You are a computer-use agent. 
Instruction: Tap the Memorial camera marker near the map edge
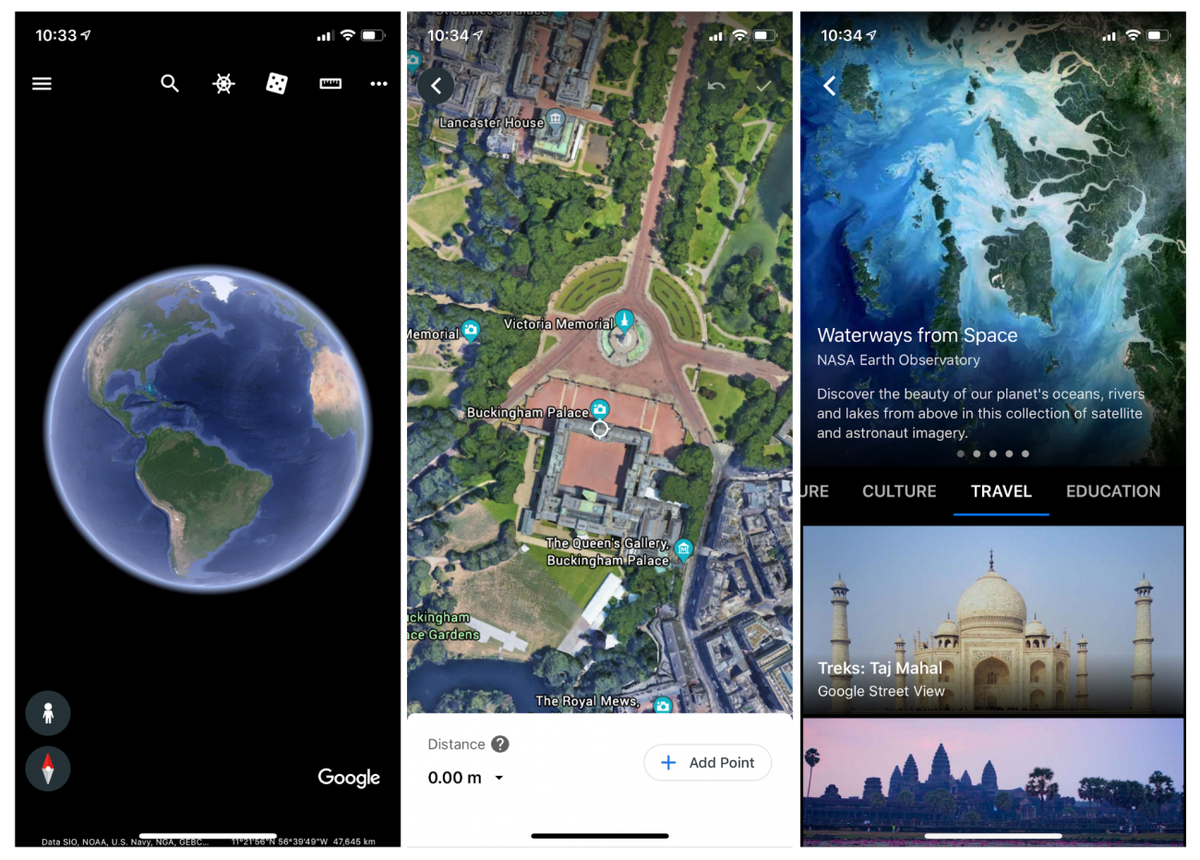pyautogui.click(x=470, y=330)
